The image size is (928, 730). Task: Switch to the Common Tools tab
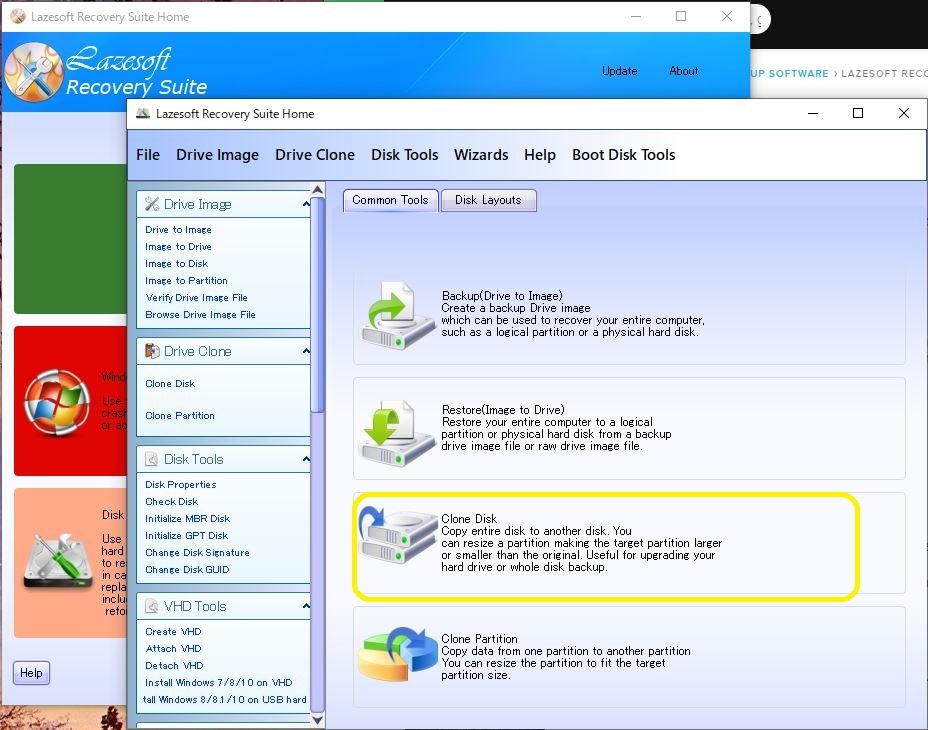click(x=391, y=200)
